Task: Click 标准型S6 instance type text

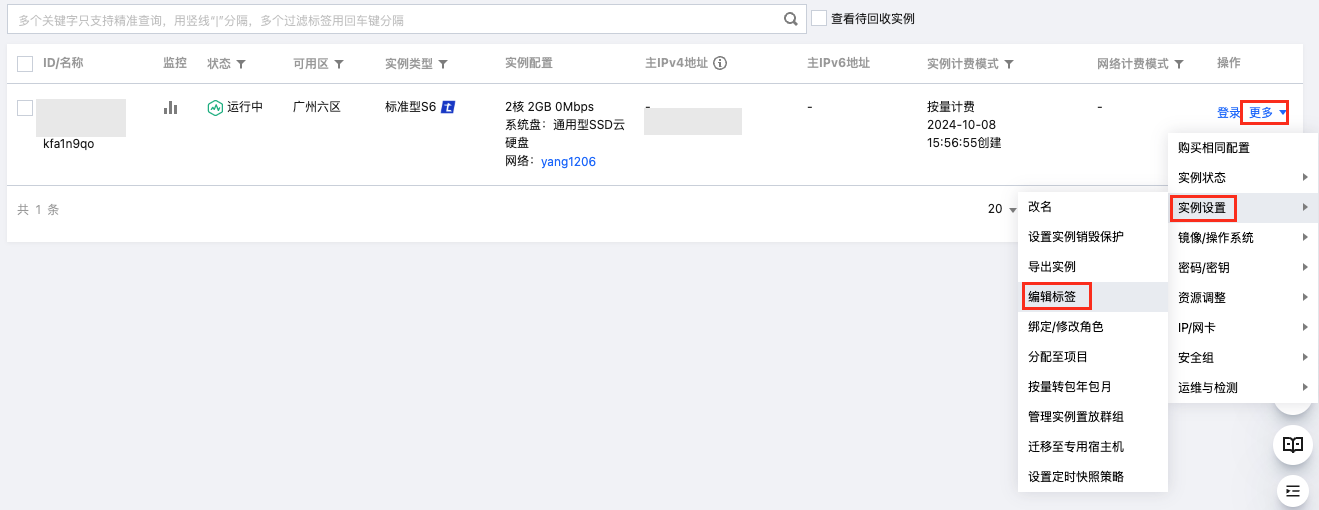Action: tap(411, 106)
